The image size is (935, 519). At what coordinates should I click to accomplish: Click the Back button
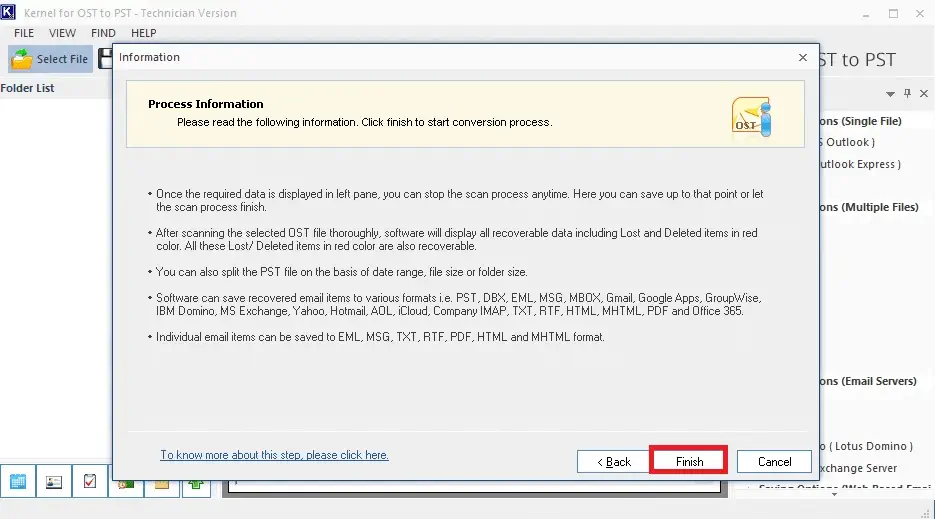coord(614,462)
